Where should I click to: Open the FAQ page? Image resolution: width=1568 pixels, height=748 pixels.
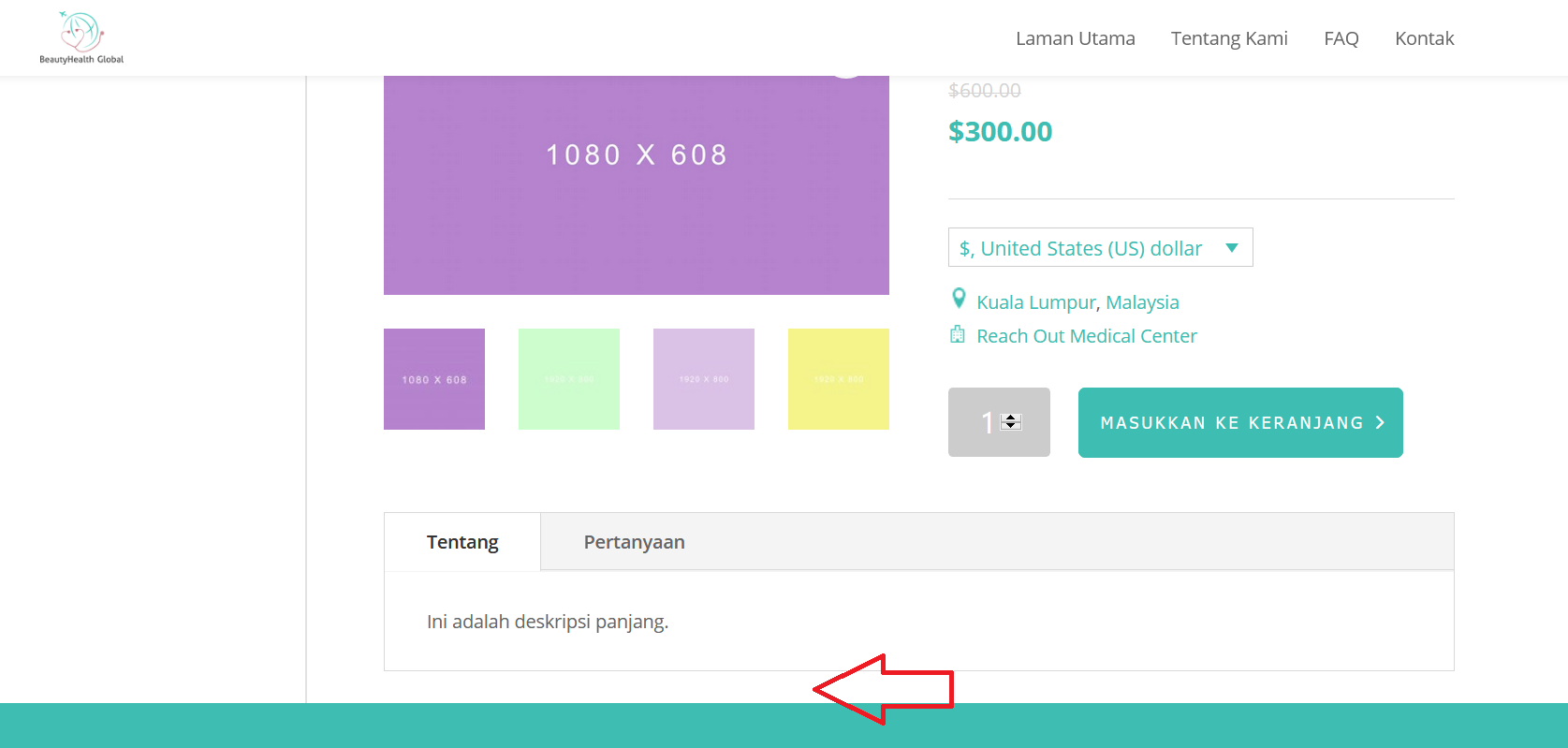[1341, 38]
